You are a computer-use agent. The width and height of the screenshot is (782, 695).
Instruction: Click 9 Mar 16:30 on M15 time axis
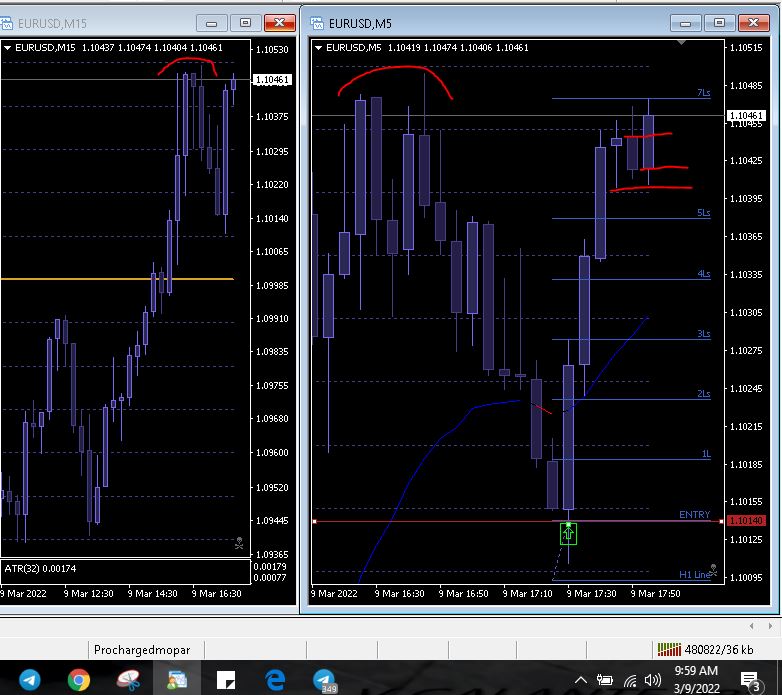[x=216, y=594]
